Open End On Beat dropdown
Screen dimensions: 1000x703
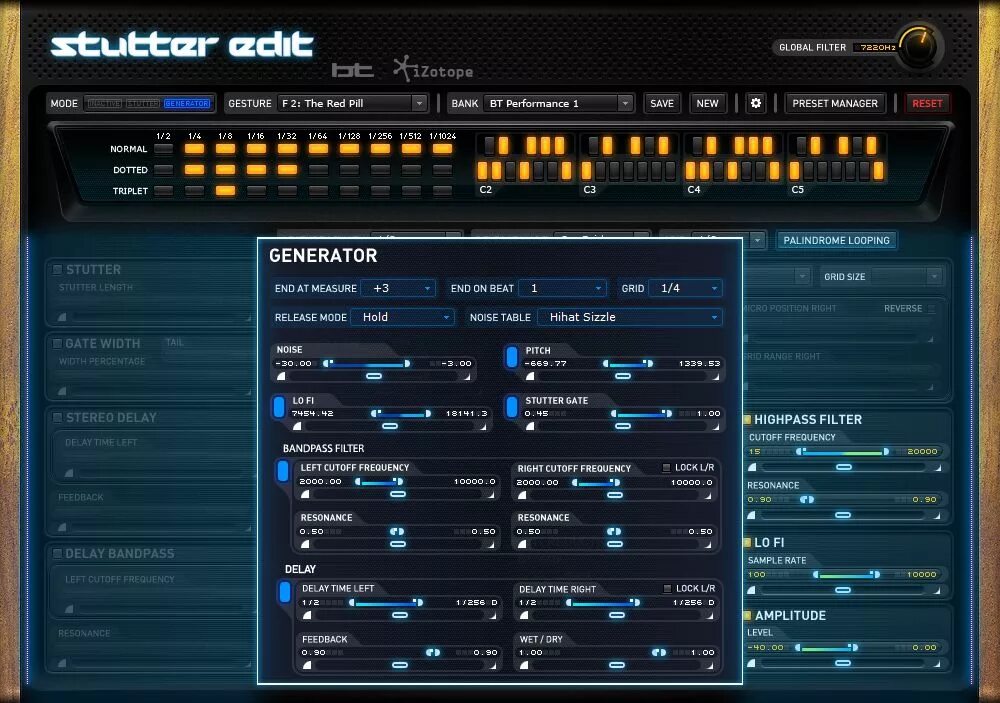pyautogui.click(x=562, y=288)
